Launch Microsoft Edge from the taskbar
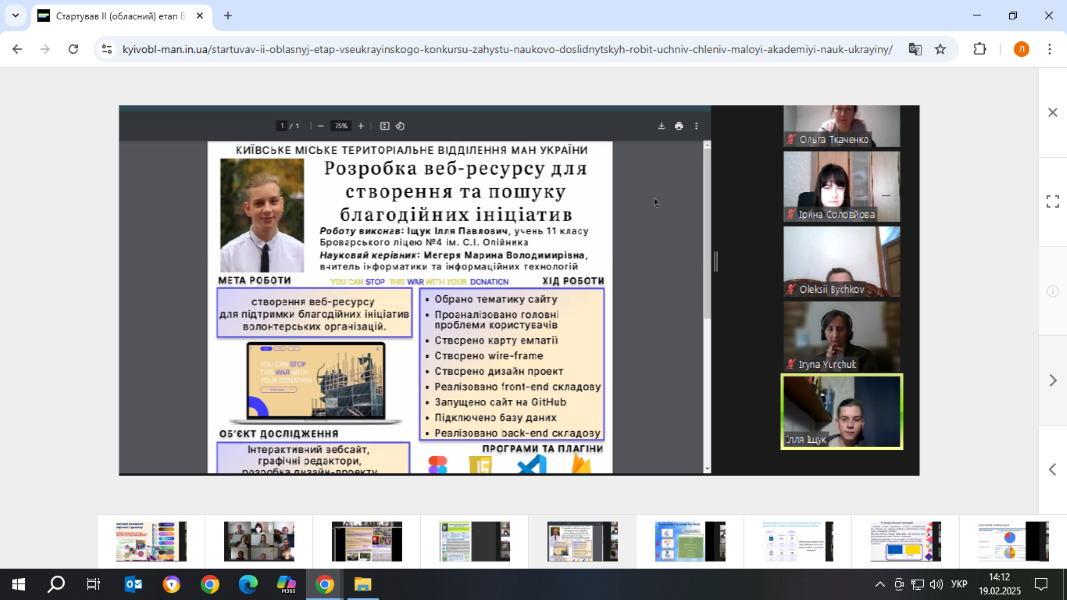The image size is (1067, 600). [x=248, y=584]
